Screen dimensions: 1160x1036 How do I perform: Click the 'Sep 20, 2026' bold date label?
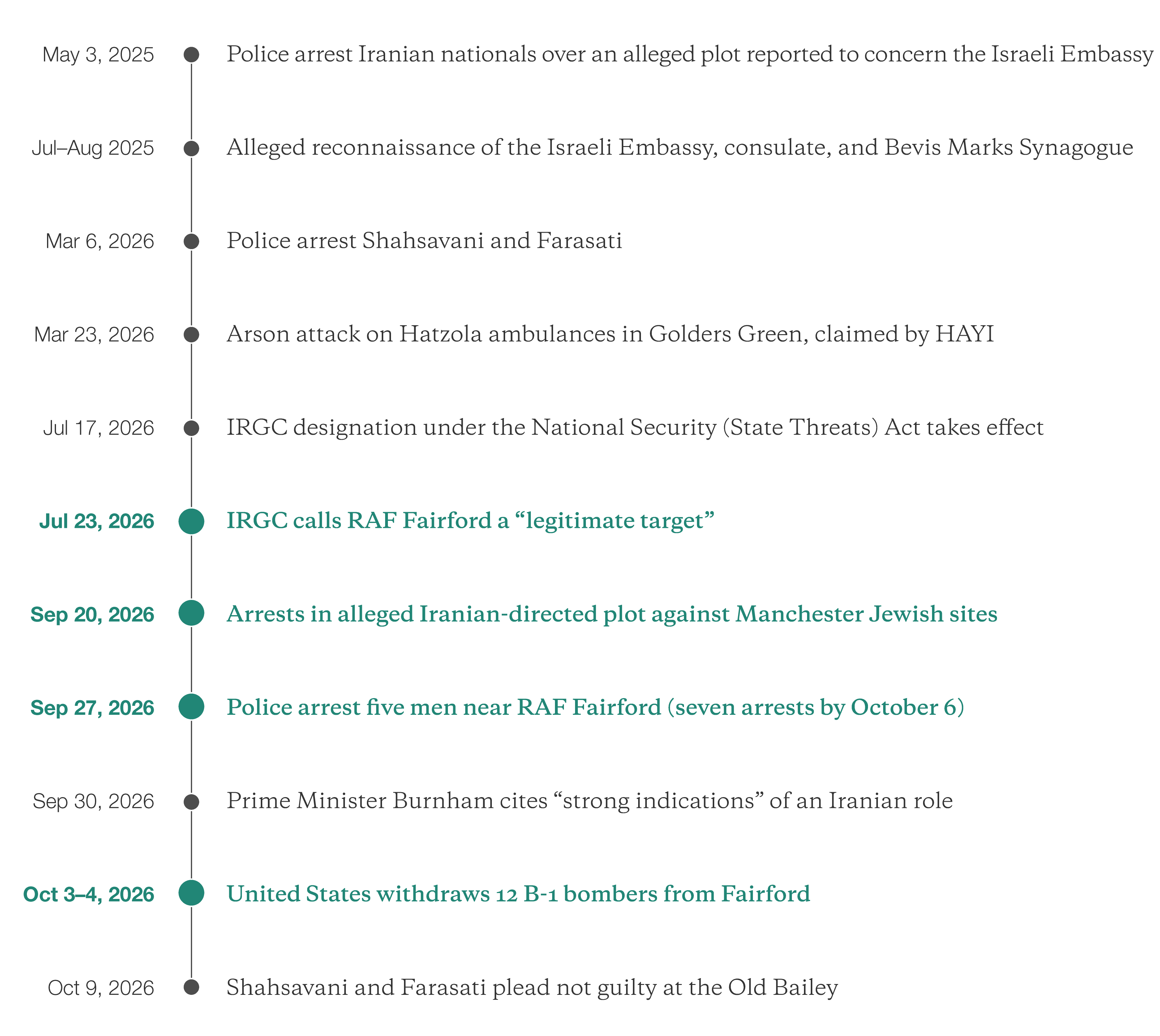(92, 614)
